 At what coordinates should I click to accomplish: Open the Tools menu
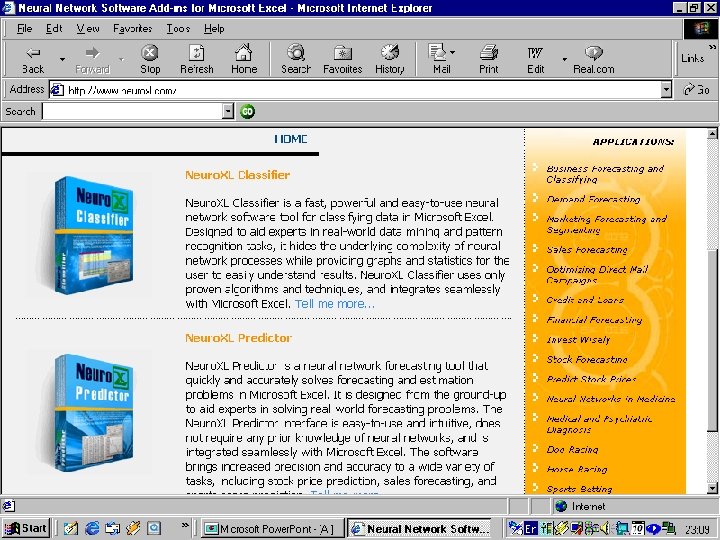178,28
